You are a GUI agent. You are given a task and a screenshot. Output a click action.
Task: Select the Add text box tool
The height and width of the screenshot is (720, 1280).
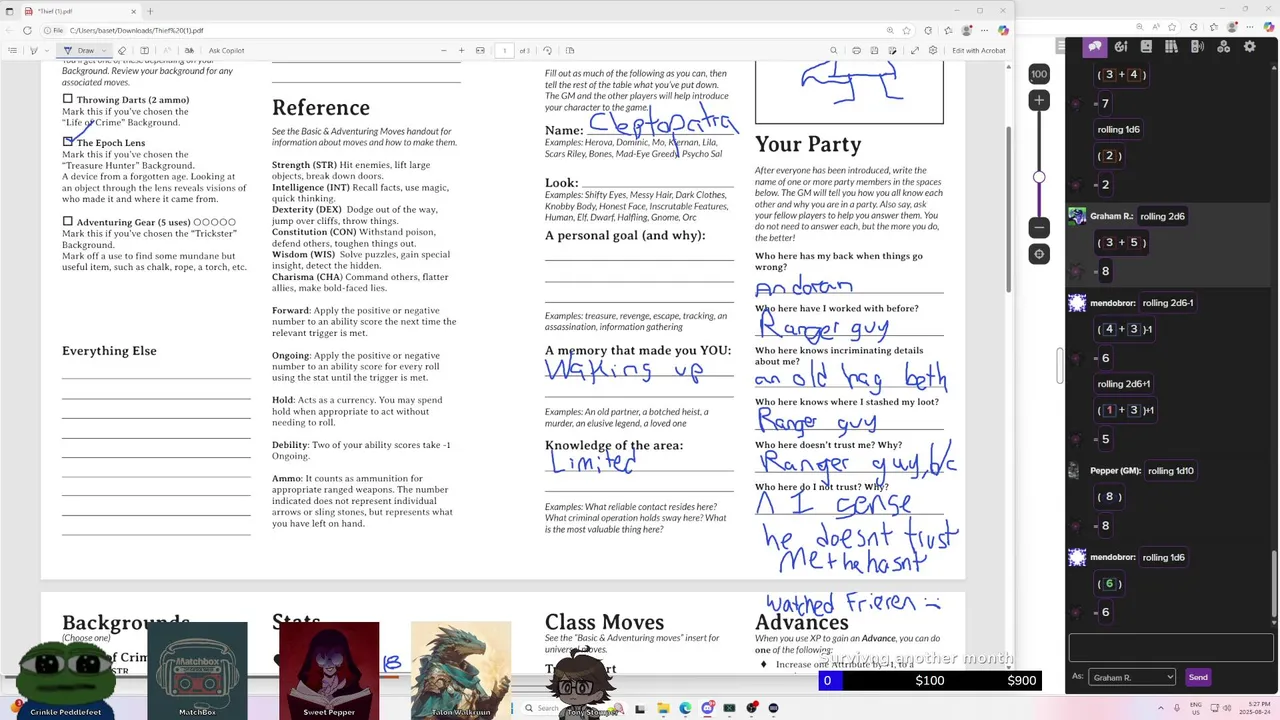point(144,50)
